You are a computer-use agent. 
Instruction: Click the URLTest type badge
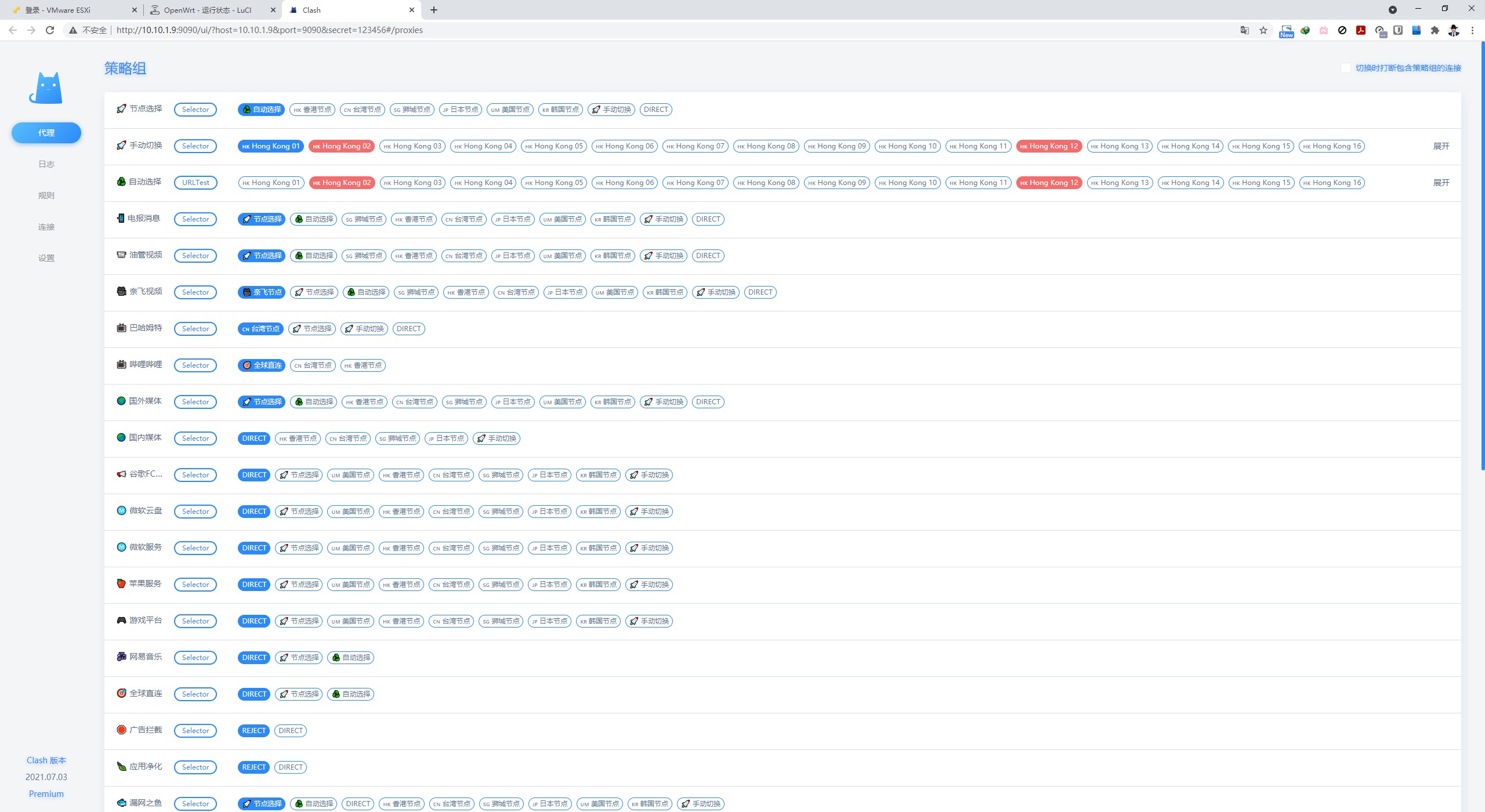(x=195, y=183)
